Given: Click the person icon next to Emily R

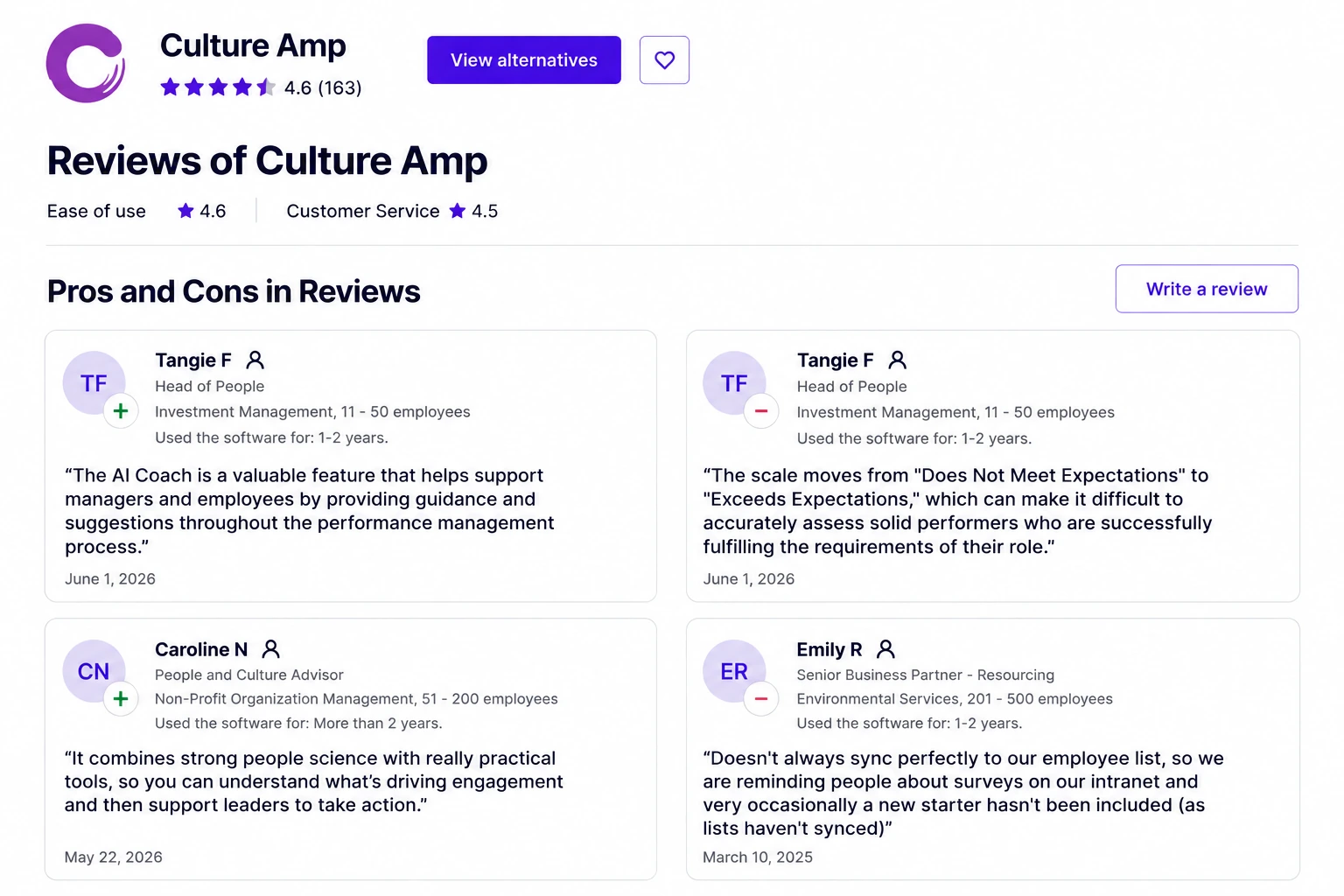Looking at the screenshot, I should [x=885, y=648].
